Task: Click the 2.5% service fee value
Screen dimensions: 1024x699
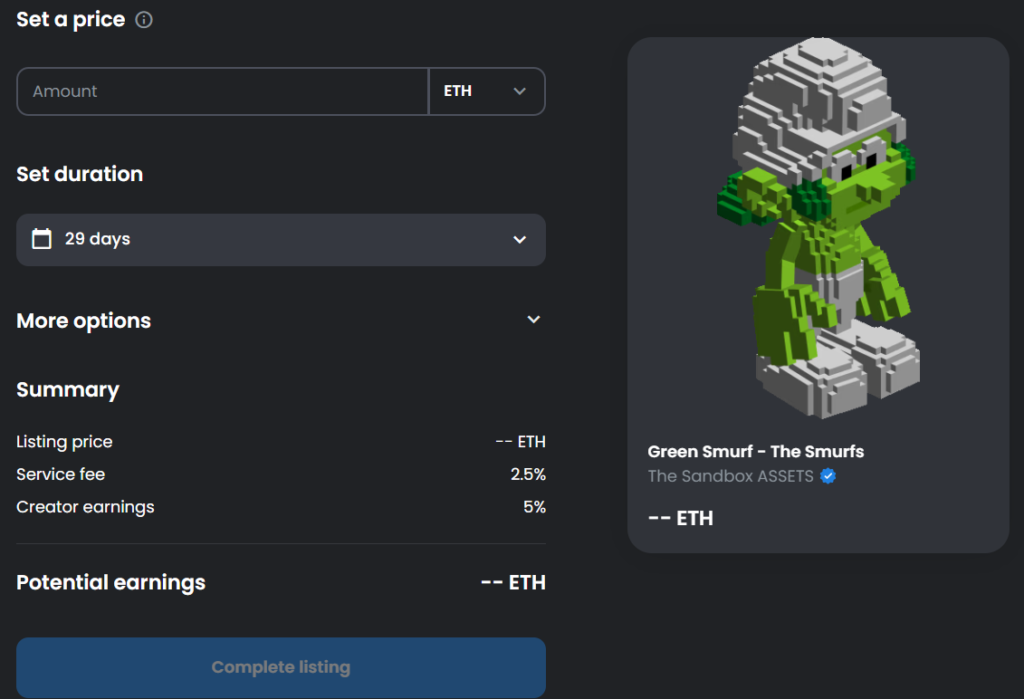Action: click(528, 474)
